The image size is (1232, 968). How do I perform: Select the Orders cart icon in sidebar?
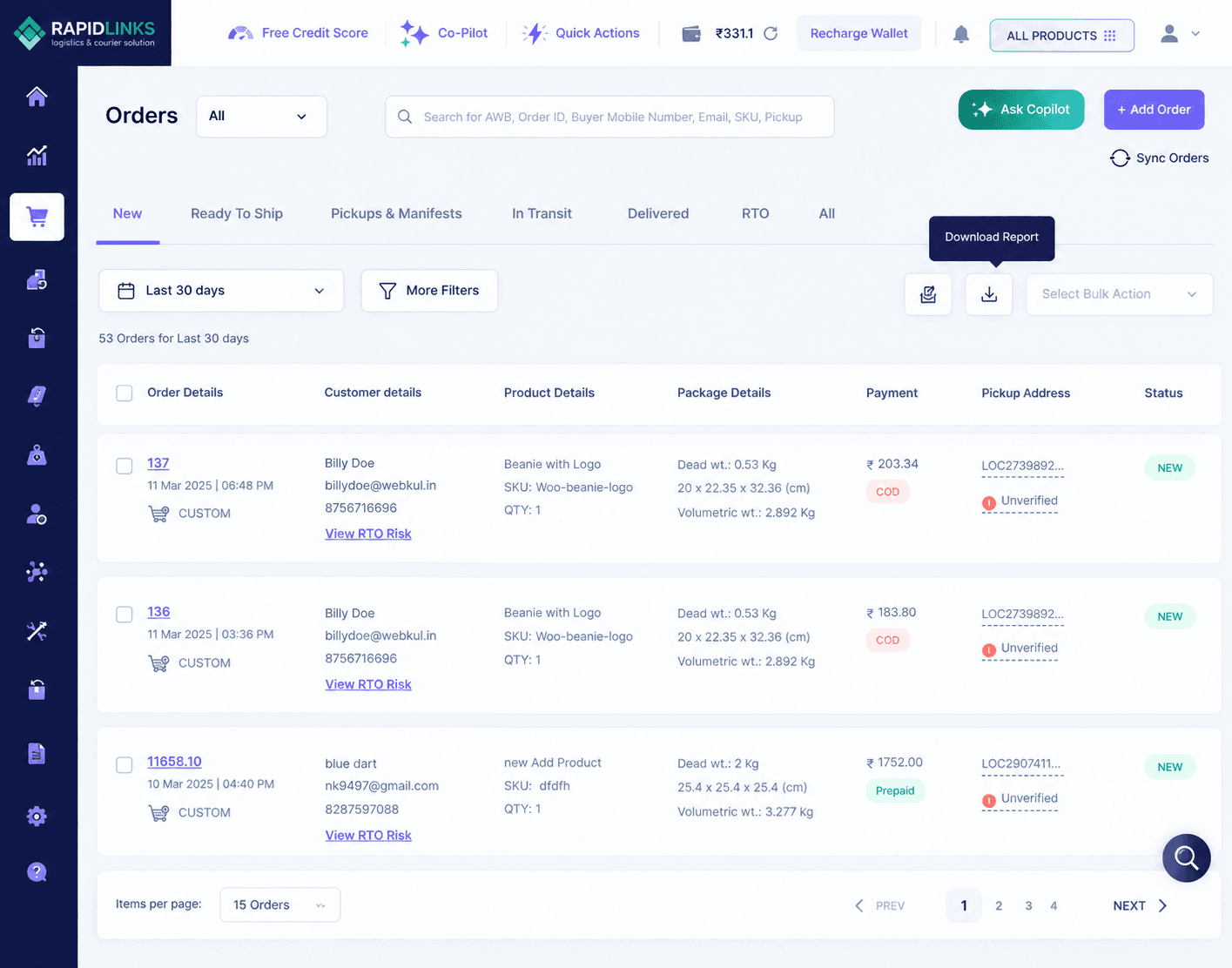37,217
